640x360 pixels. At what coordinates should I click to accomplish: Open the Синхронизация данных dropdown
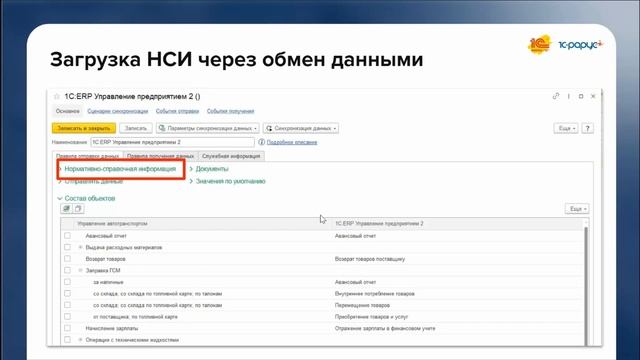tap(301, 128)
